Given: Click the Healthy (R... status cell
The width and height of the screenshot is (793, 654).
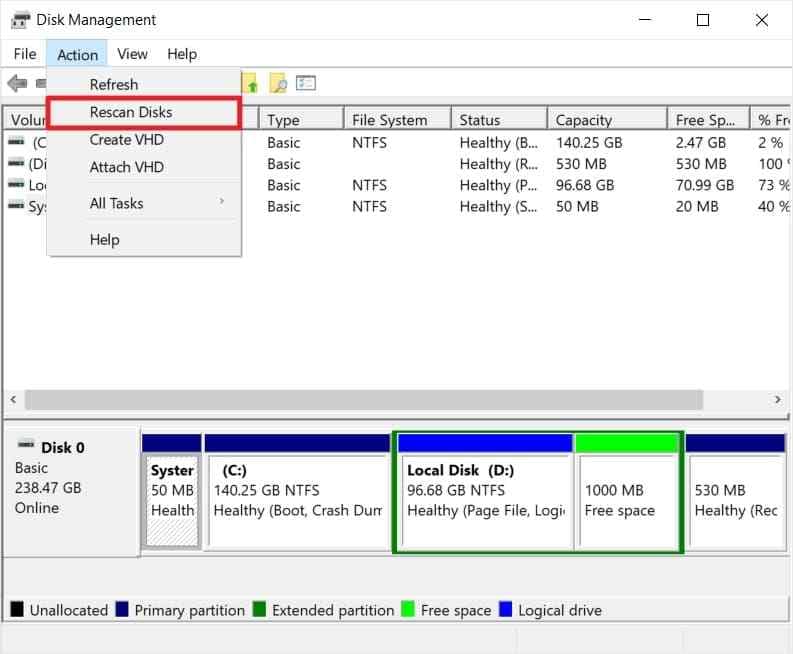Looking at the screenshot, I should [x=499, y=164].
